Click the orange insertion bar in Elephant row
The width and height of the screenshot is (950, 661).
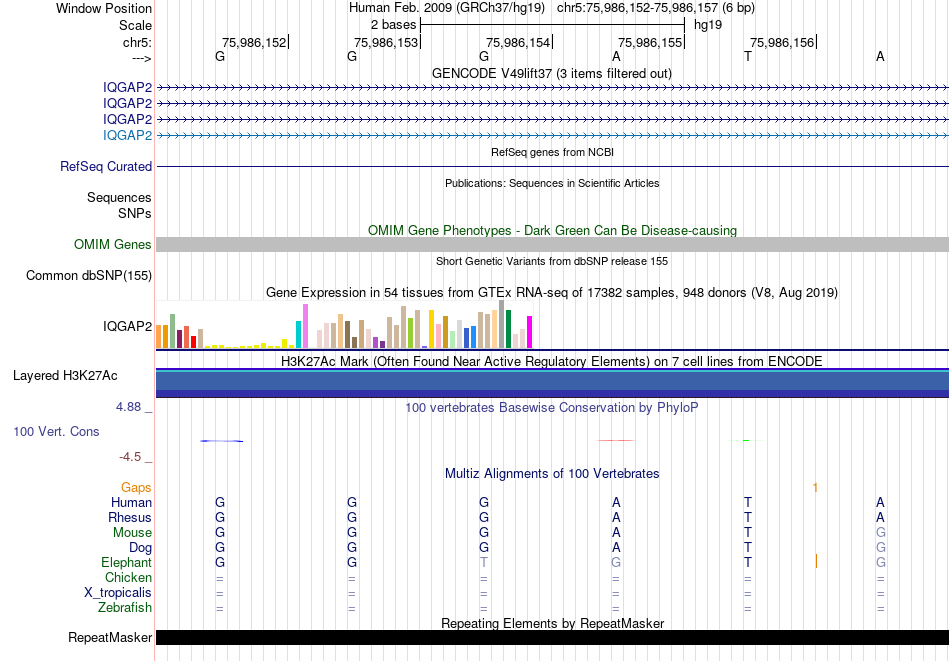(x=816, y=562)
